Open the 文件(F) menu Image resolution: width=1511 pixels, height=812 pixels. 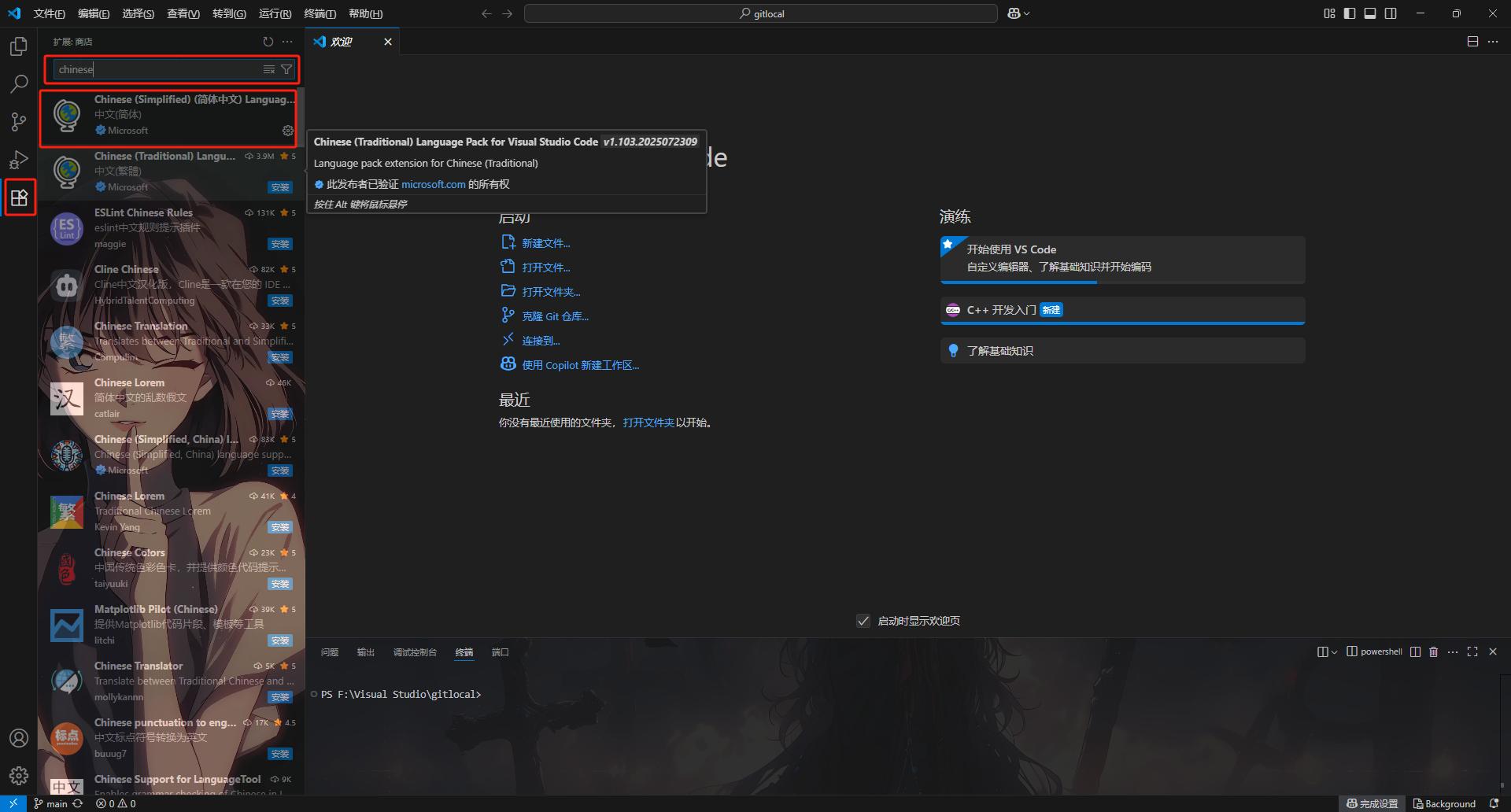click(50, 13)
